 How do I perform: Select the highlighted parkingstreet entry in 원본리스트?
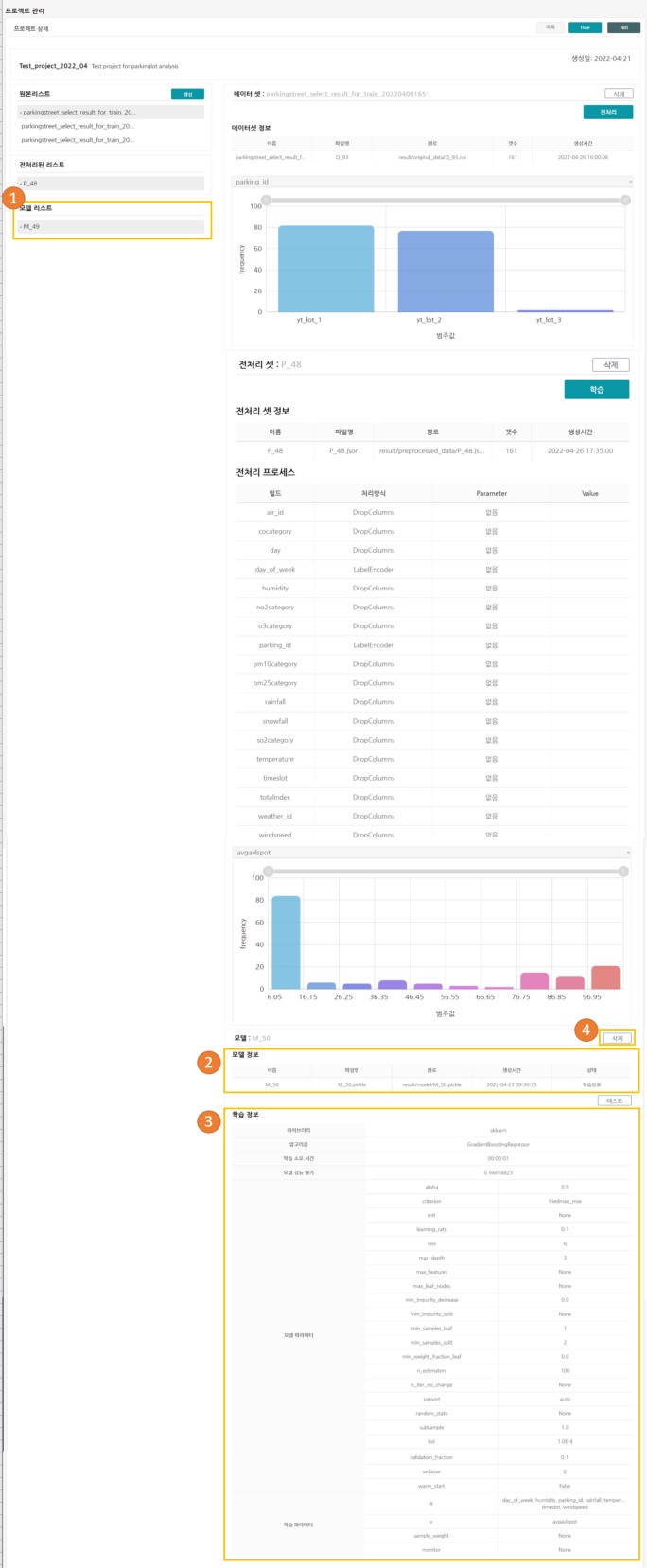point(112,112)
